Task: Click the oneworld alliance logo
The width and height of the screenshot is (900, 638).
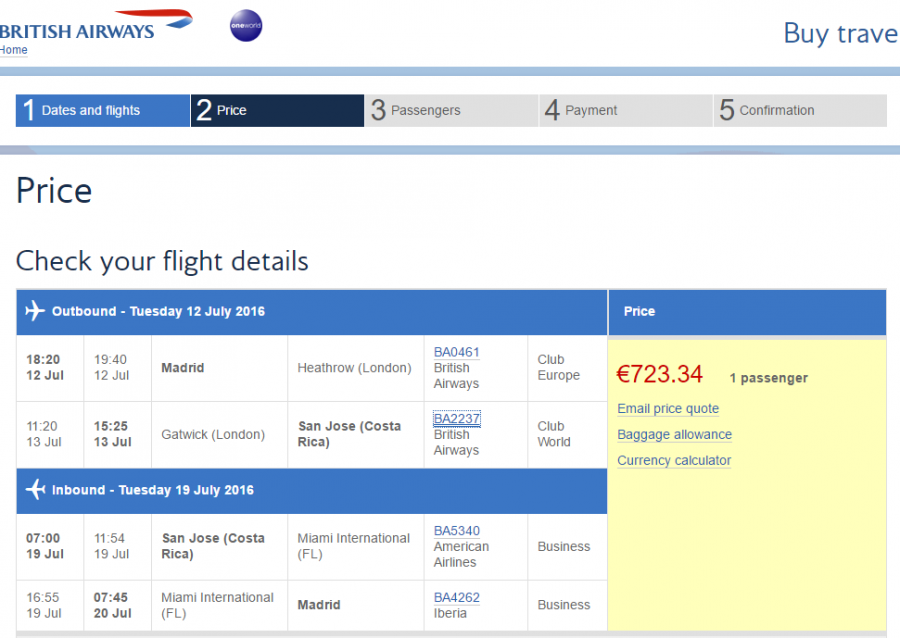Action: pyautogui.click(x=246, y=26)
